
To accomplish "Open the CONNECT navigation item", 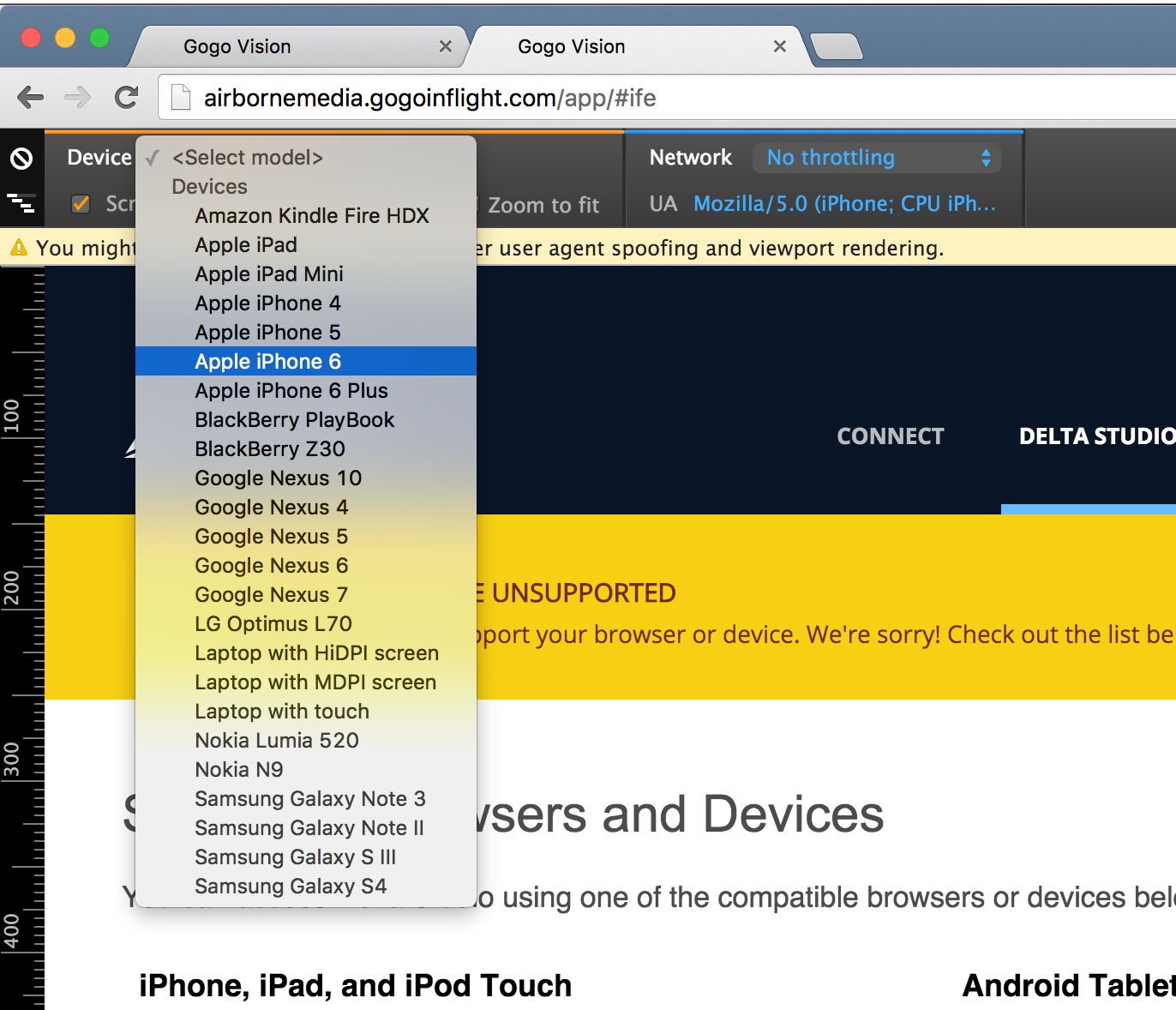I will click(x=890, y=436).
